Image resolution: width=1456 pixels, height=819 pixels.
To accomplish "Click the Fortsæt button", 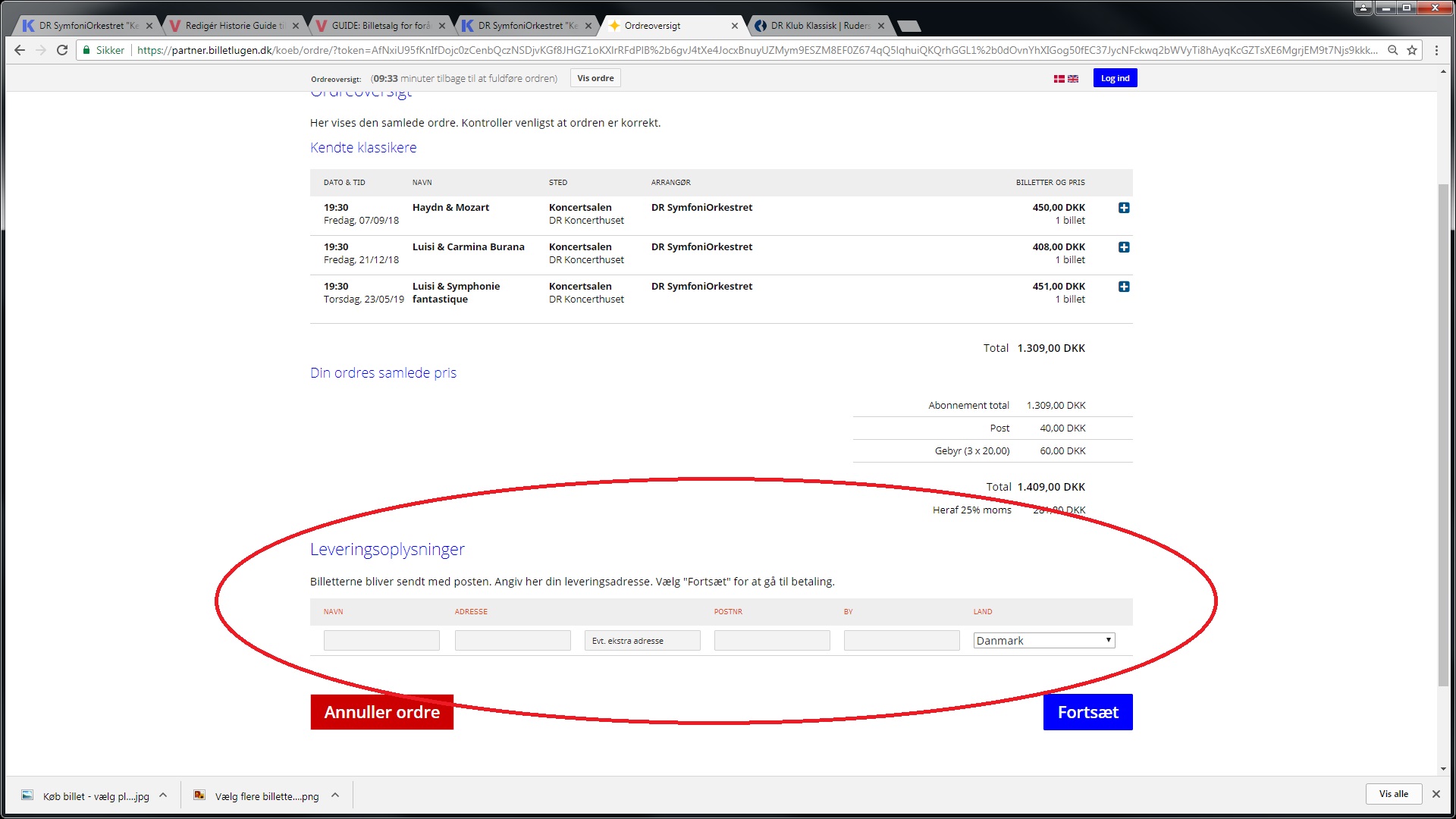I will (1087, 712).
